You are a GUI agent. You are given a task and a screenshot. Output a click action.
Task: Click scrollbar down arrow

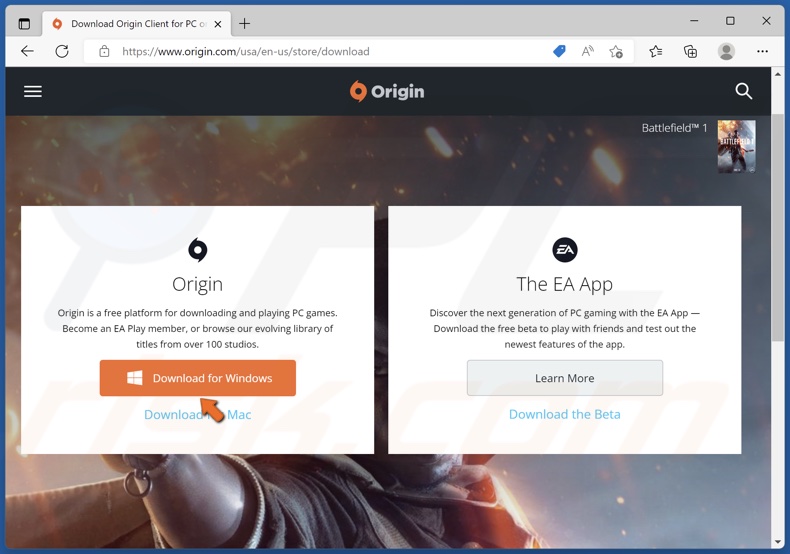(778, 542)
